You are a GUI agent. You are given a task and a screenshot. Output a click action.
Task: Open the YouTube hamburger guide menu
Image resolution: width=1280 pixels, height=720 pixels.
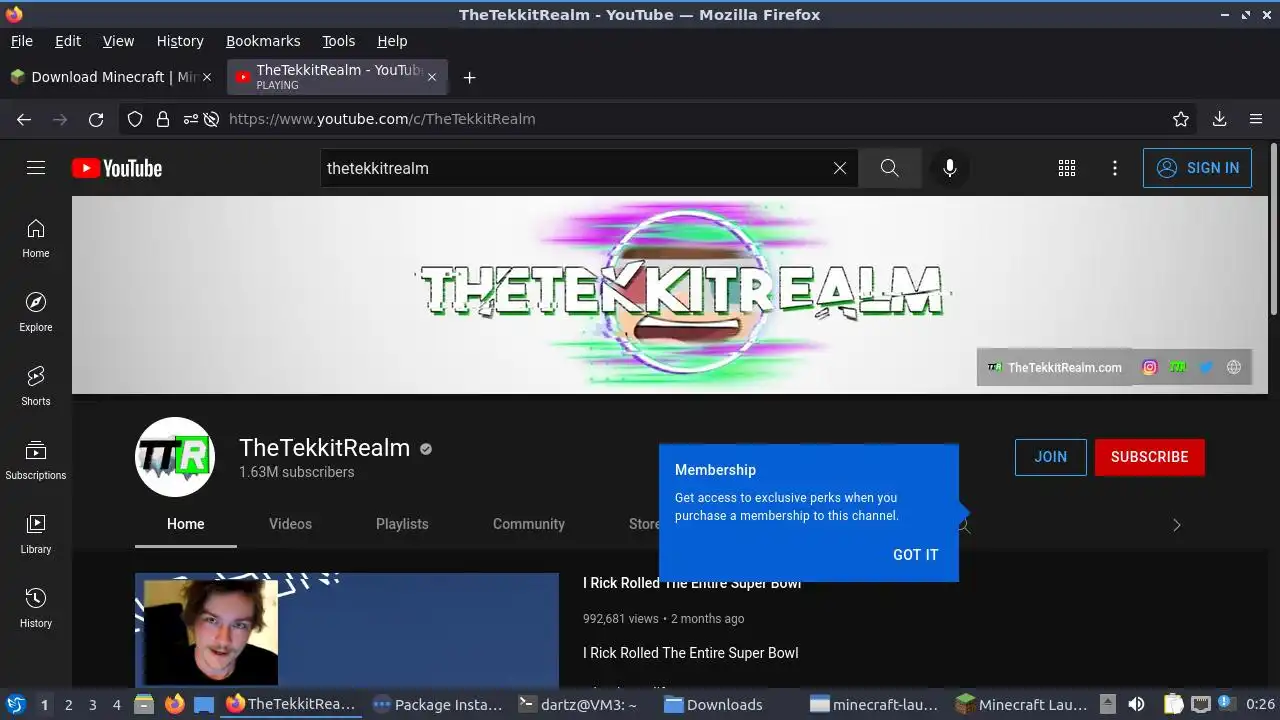click(36, 168)
